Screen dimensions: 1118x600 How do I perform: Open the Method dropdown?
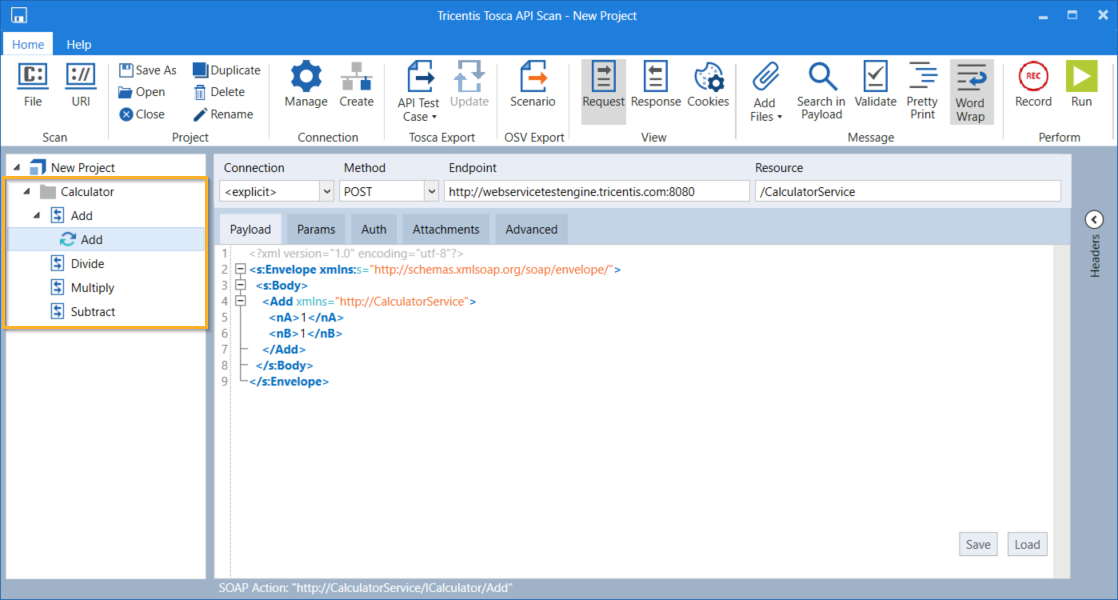(431, 191)
